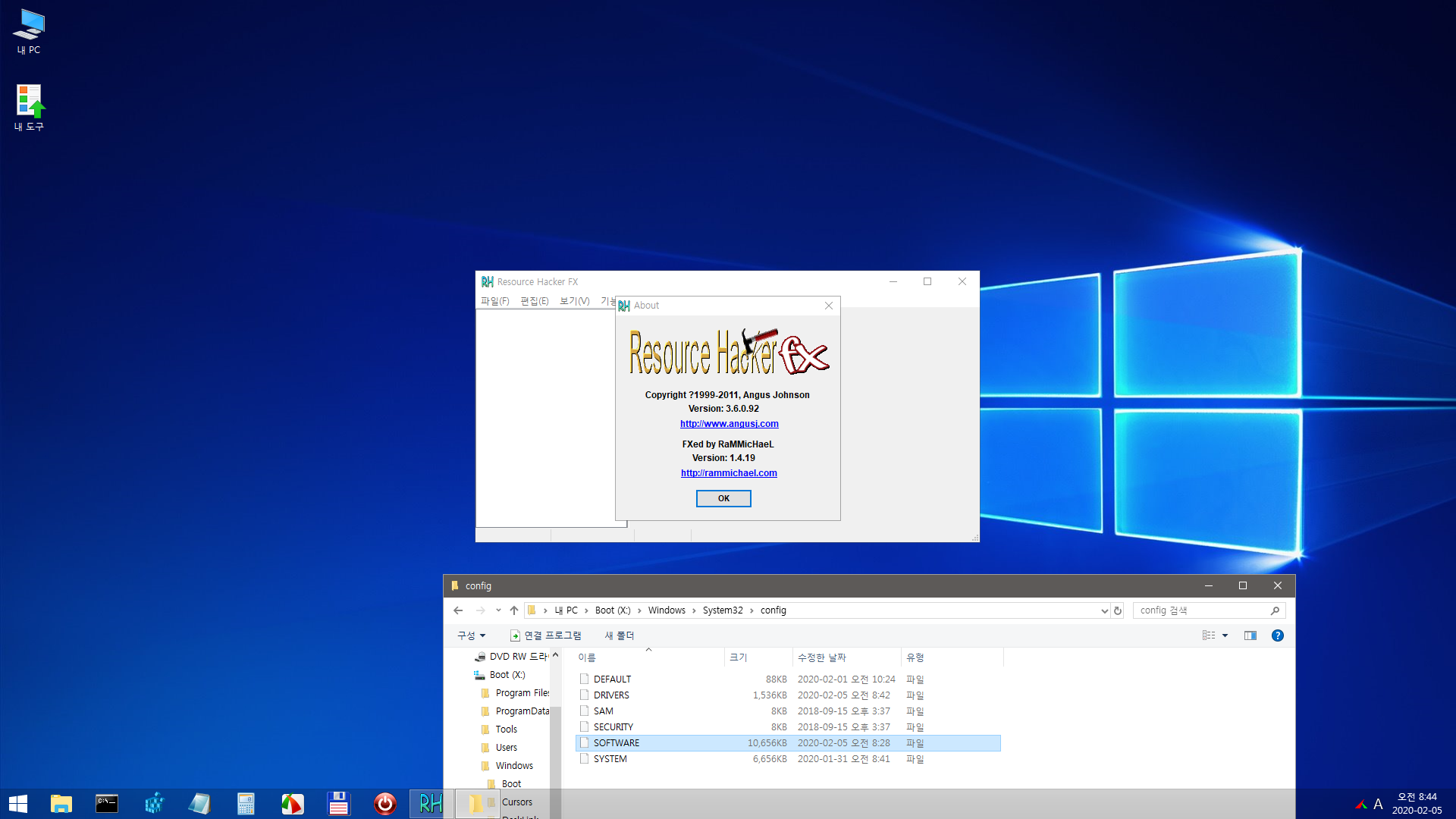Close the About dialog with X
The width and height of the screenshot is (1456, 819).
coord(829,306)
